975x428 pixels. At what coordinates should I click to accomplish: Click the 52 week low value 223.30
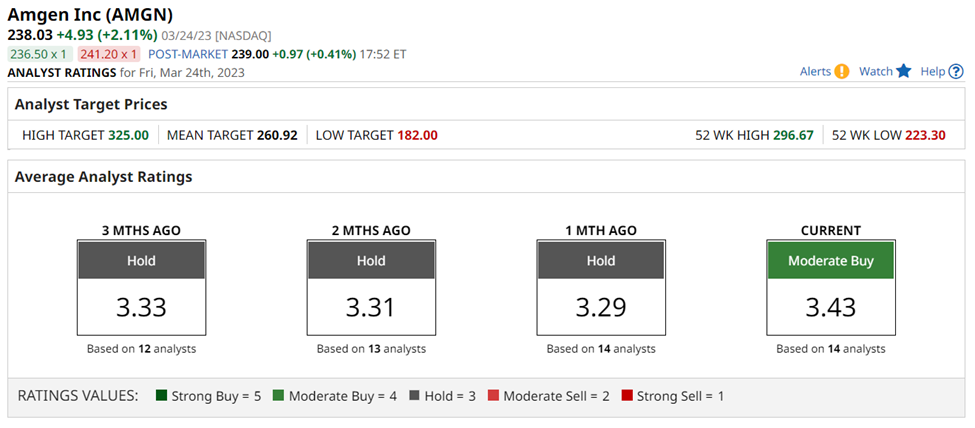[x=926, y=135]
